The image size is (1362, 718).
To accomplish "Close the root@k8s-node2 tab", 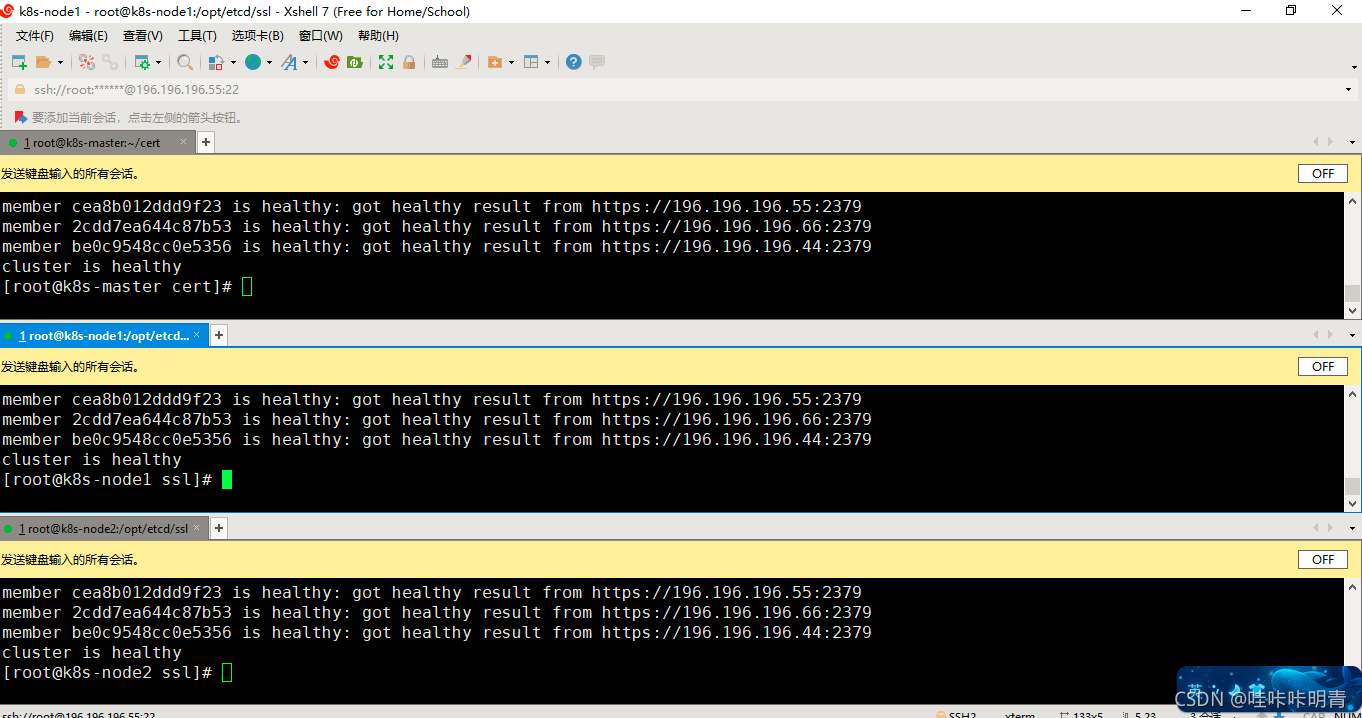I will click(x=197, y=528).
